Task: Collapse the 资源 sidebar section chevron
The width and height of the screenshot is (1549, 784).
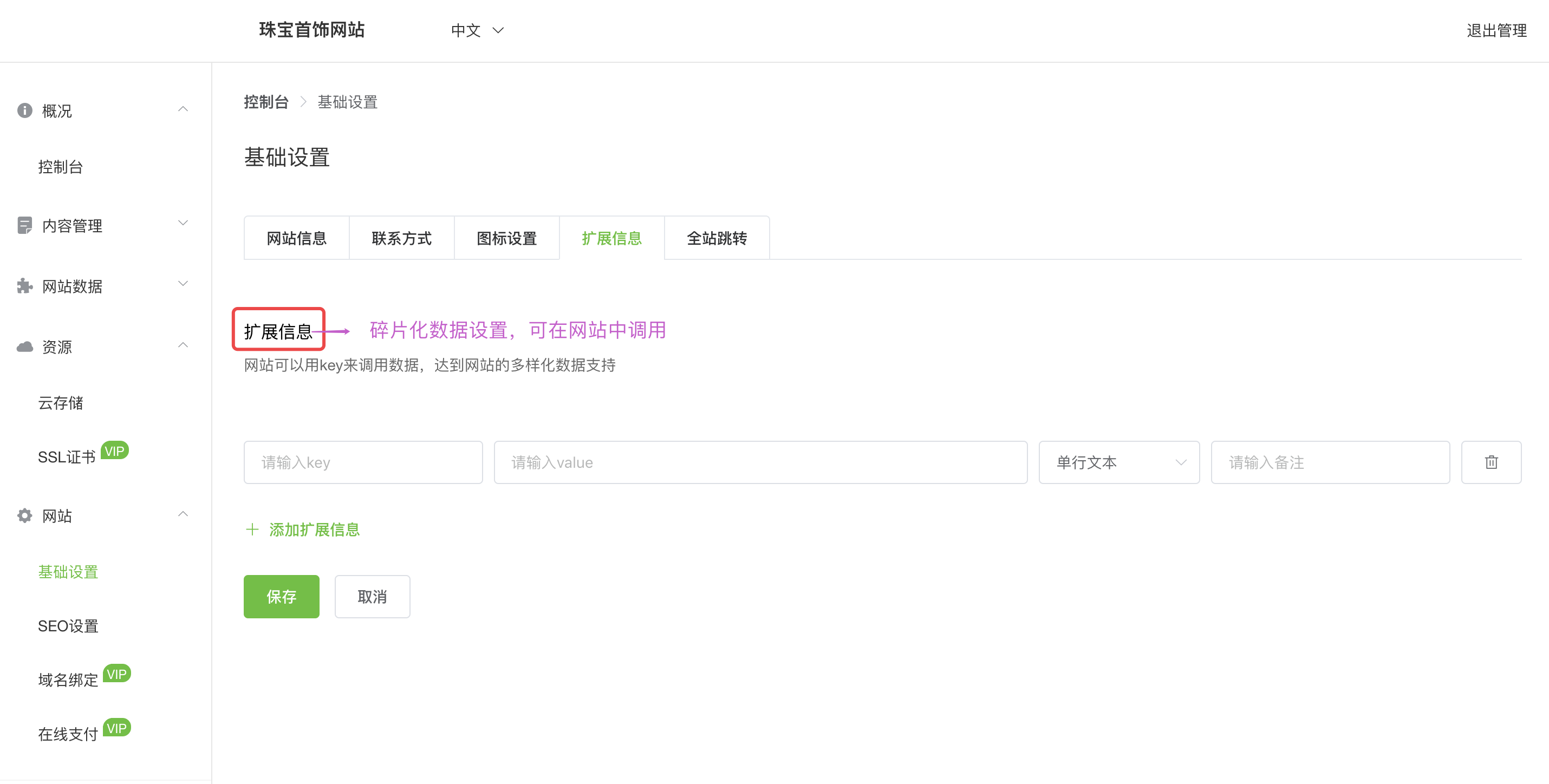Action: [184, 345]
